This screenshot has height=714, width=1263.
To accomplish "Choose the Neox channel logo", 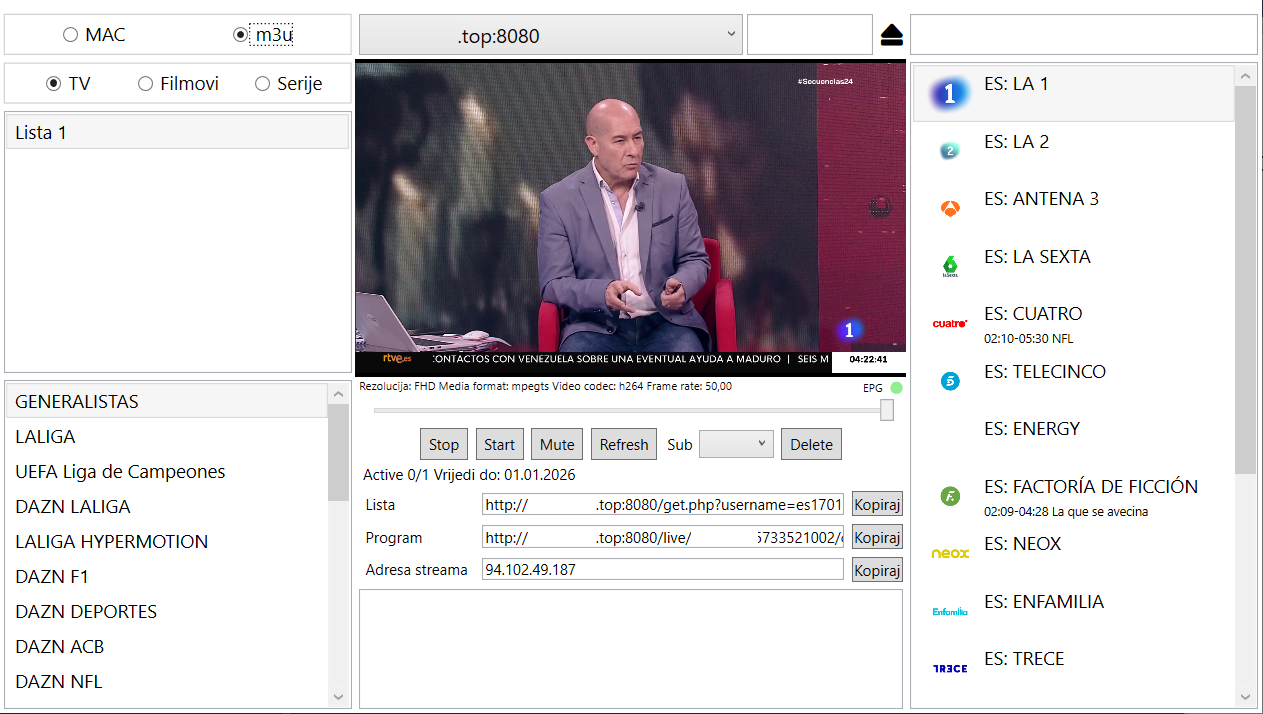I will pos(950,553).
